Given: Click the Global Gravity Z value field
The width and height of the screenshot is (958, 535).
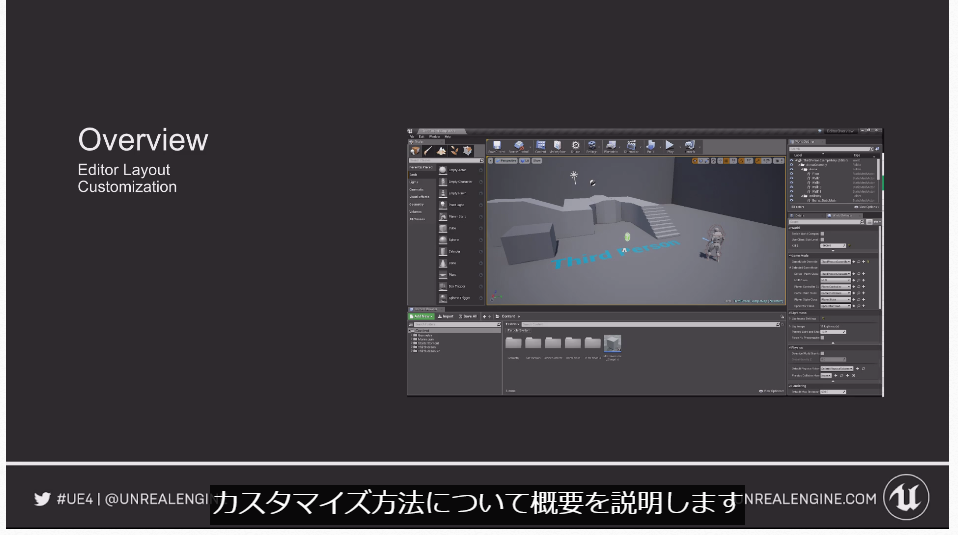Looking at the screenshot, I should [x=833, y=359].
